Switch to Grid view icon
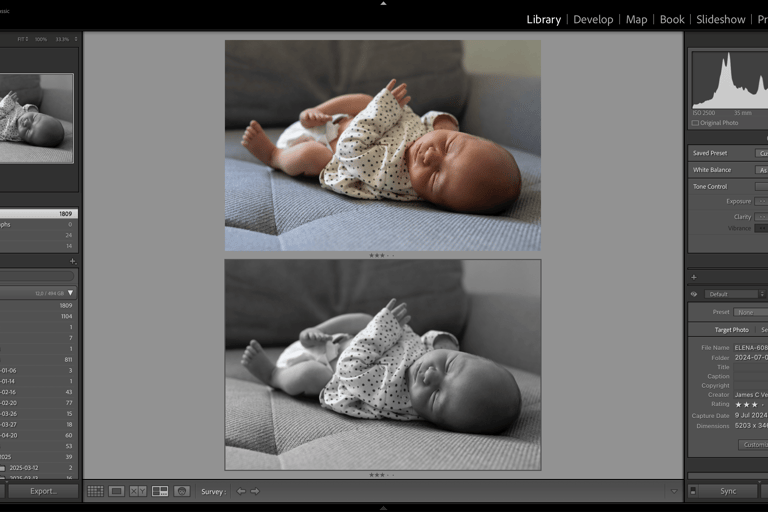The image size is (768, 512). pos(95,491)
